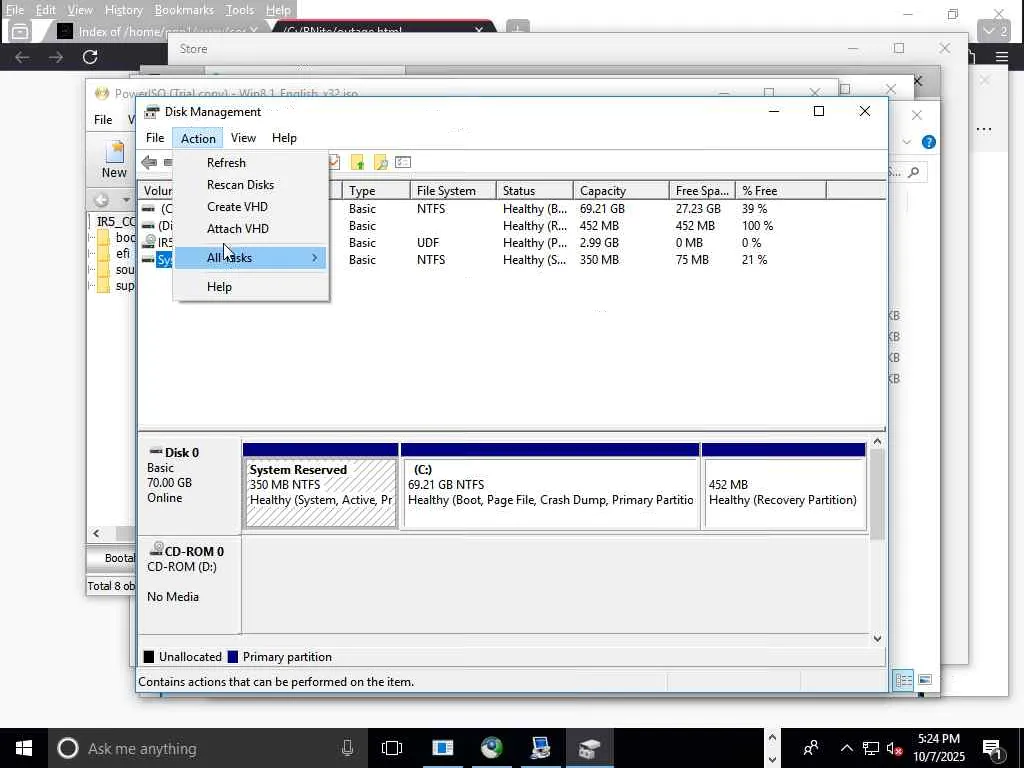
Task: Reload the page in the browser
Action: (x=90, y=57)
